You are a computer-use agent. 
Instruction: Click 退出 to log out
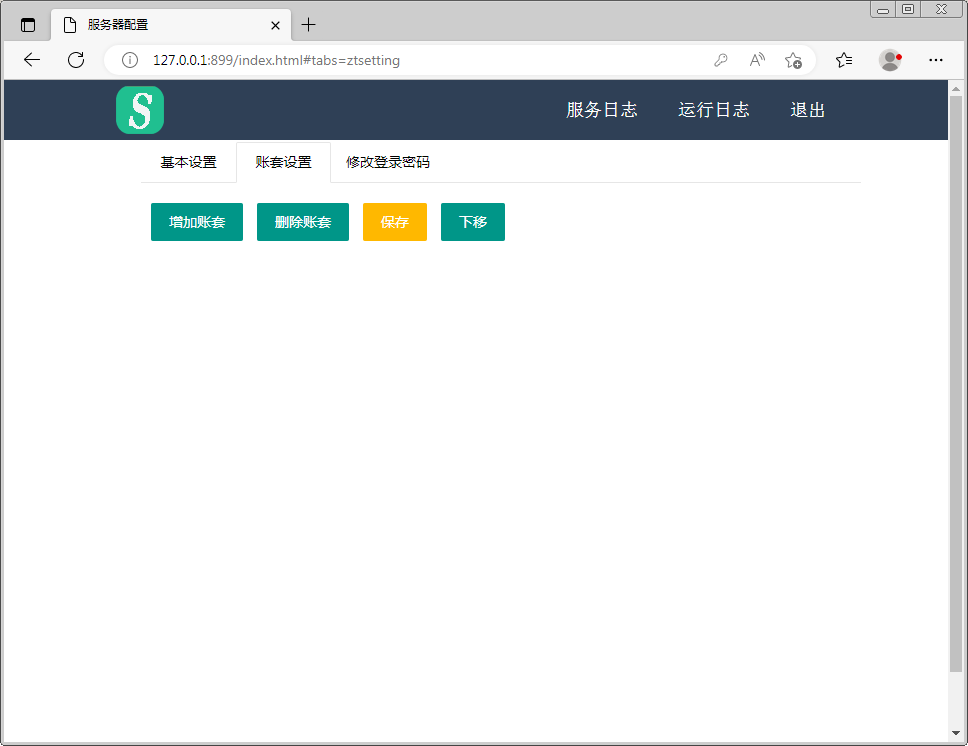(x=807, y=110)
